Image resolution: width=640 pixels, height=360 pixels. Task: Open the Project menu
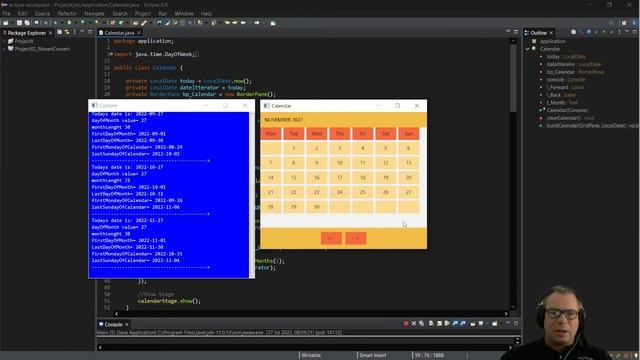(x=143, y=13)
